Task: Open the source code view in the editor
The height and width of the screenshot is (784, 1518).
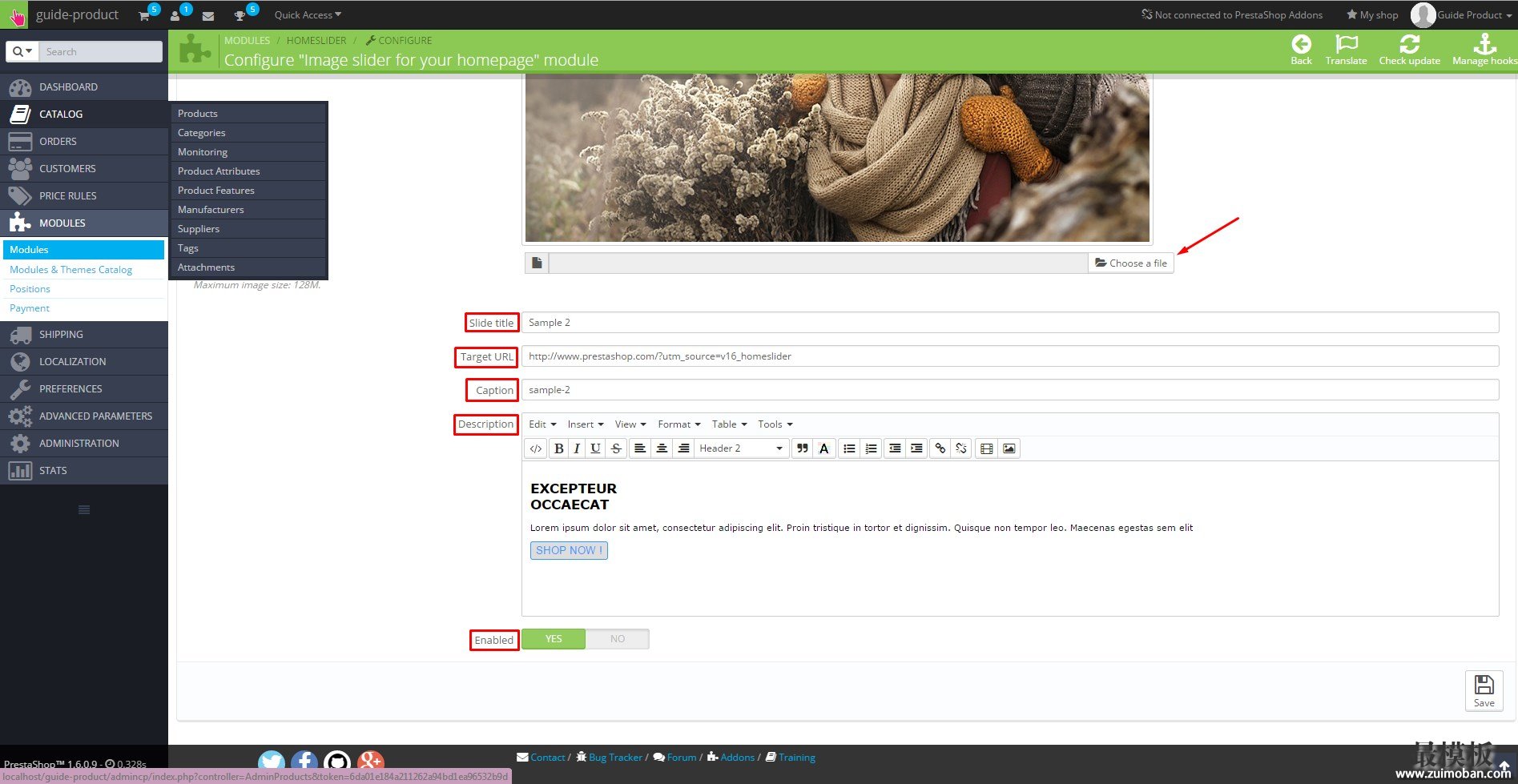Action: (536, 448)
